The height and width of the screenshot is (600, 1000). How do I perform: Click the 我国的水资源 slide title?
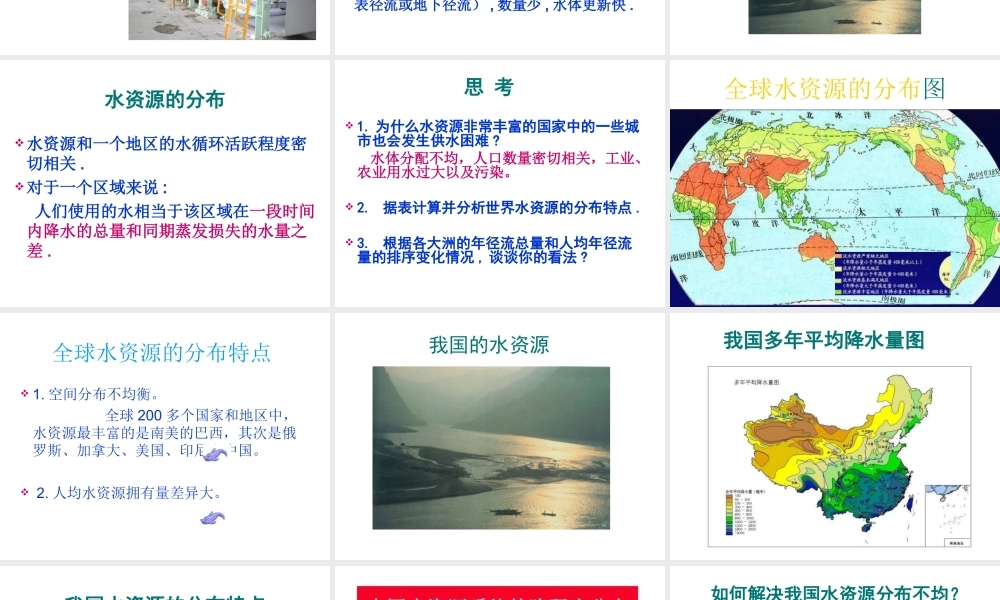[489, 345]
